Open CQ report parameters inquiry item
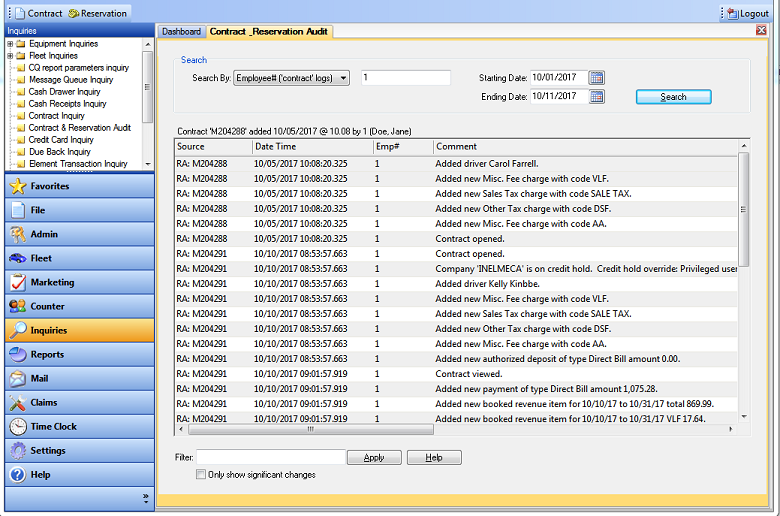 coord(79,68)
